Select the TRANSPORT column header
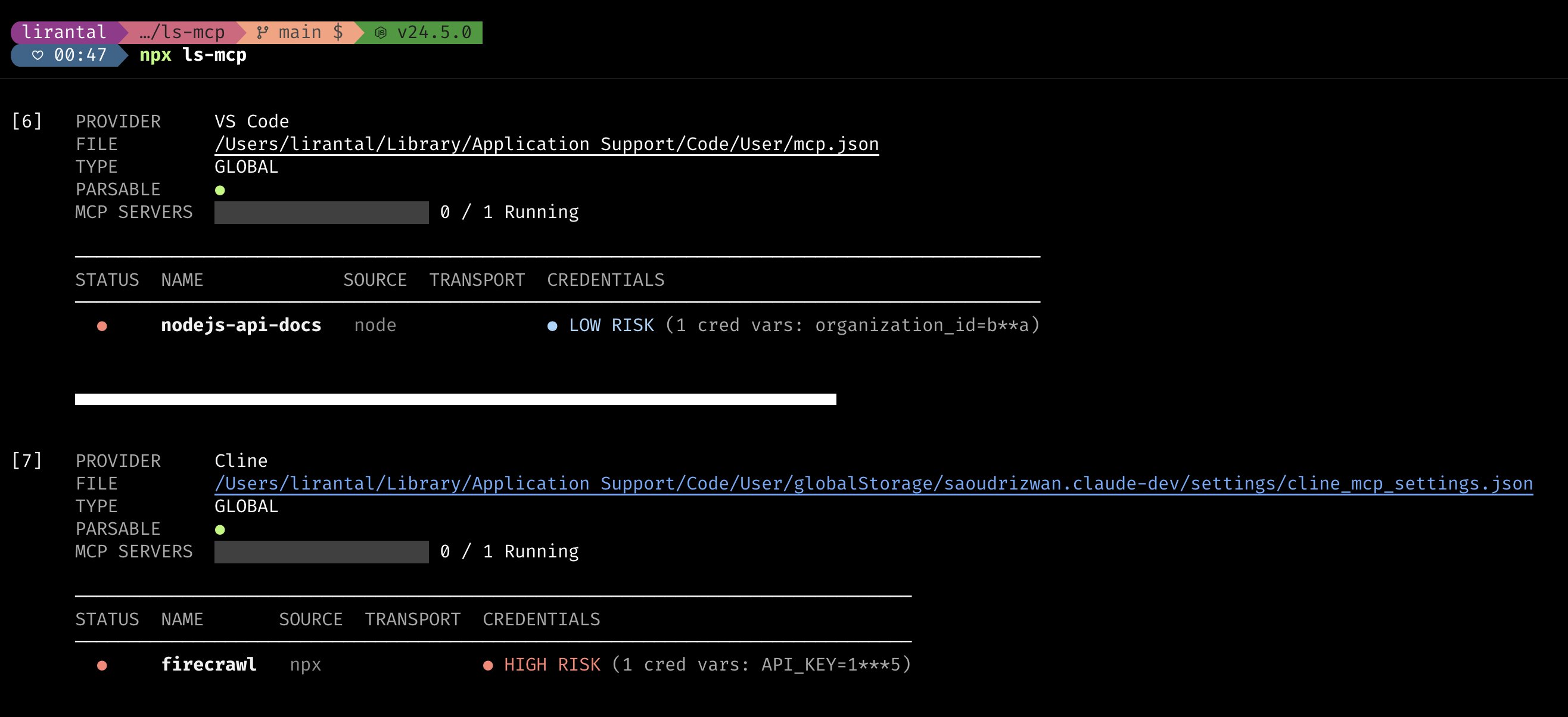The width and height of the screenshot is (1568, 717). 477,280
